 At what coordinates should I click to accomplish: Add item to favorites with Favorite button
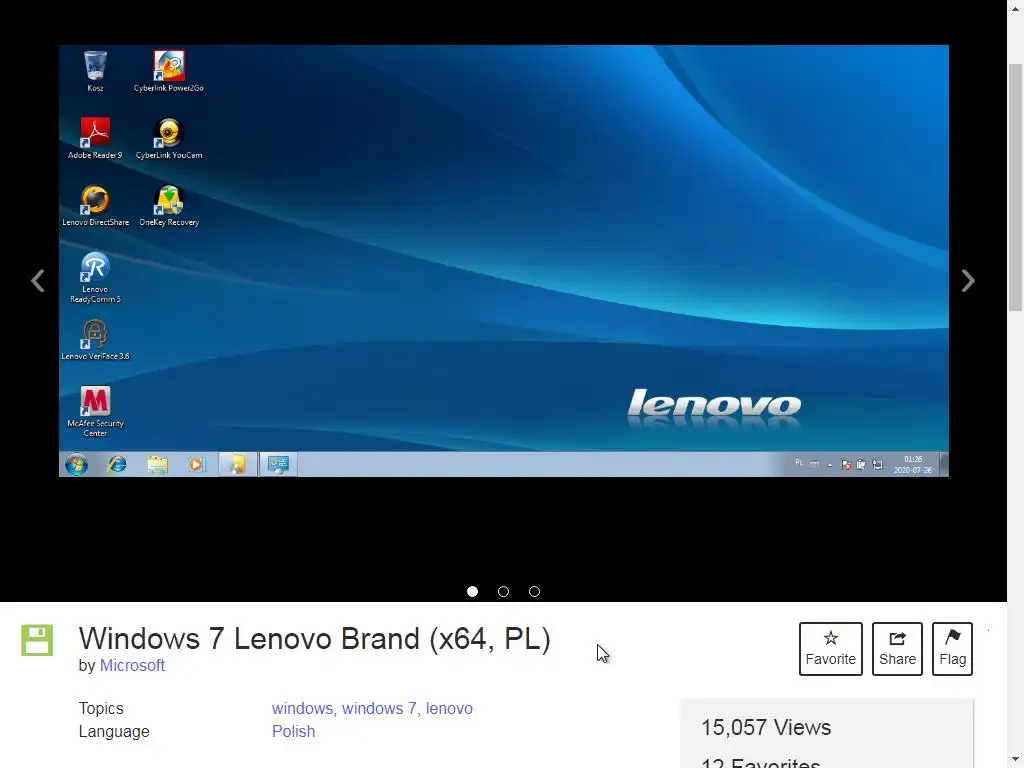[831, 648]
